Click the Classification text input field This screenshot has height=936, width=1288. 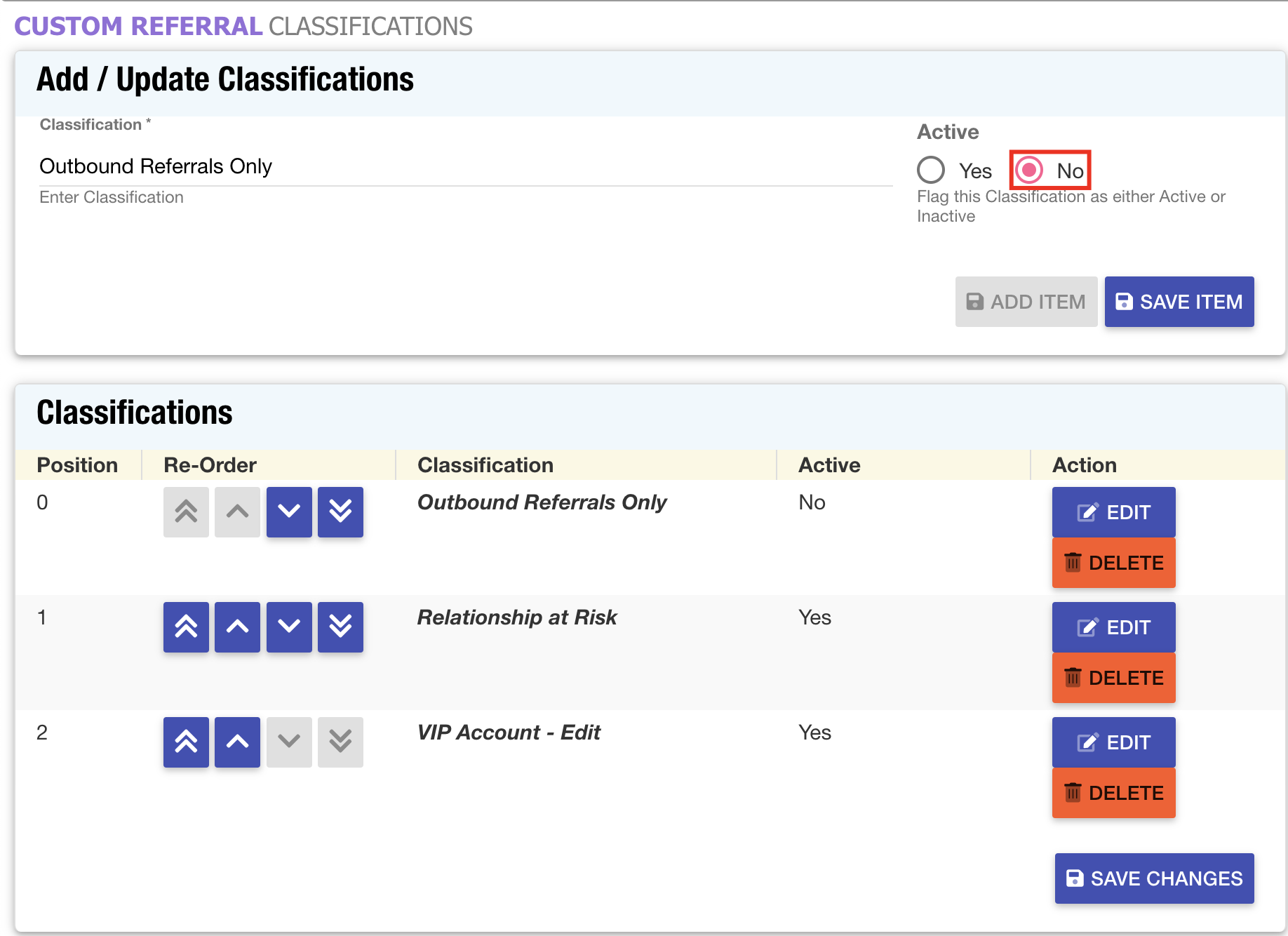tap(465, 167)
